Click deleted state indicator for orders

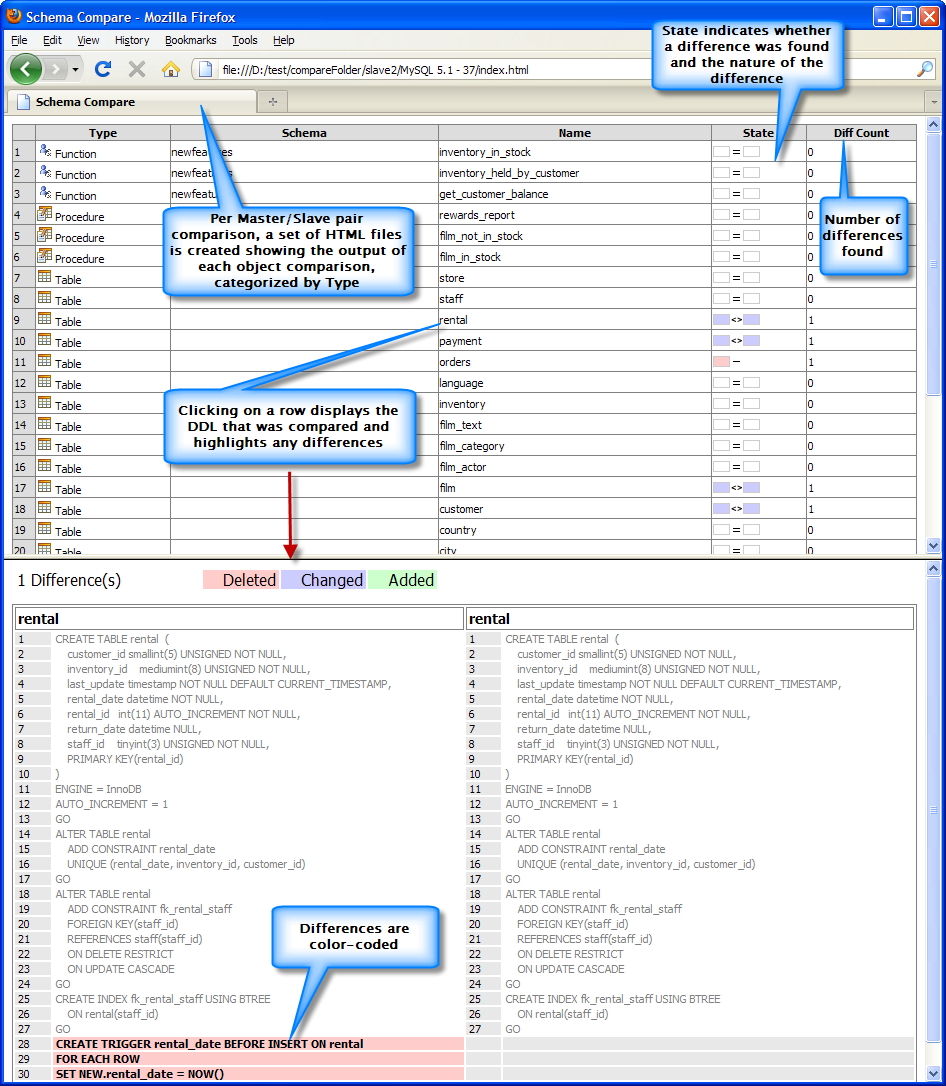[726, 362]
